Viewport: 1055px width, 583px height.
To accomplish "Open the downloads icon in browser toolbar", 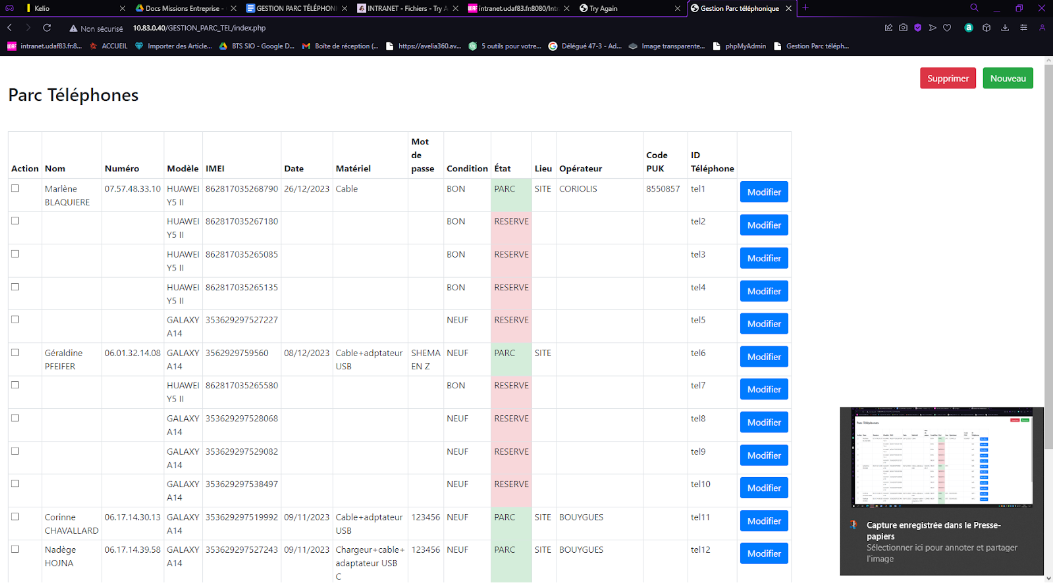I will [1003, 28].
